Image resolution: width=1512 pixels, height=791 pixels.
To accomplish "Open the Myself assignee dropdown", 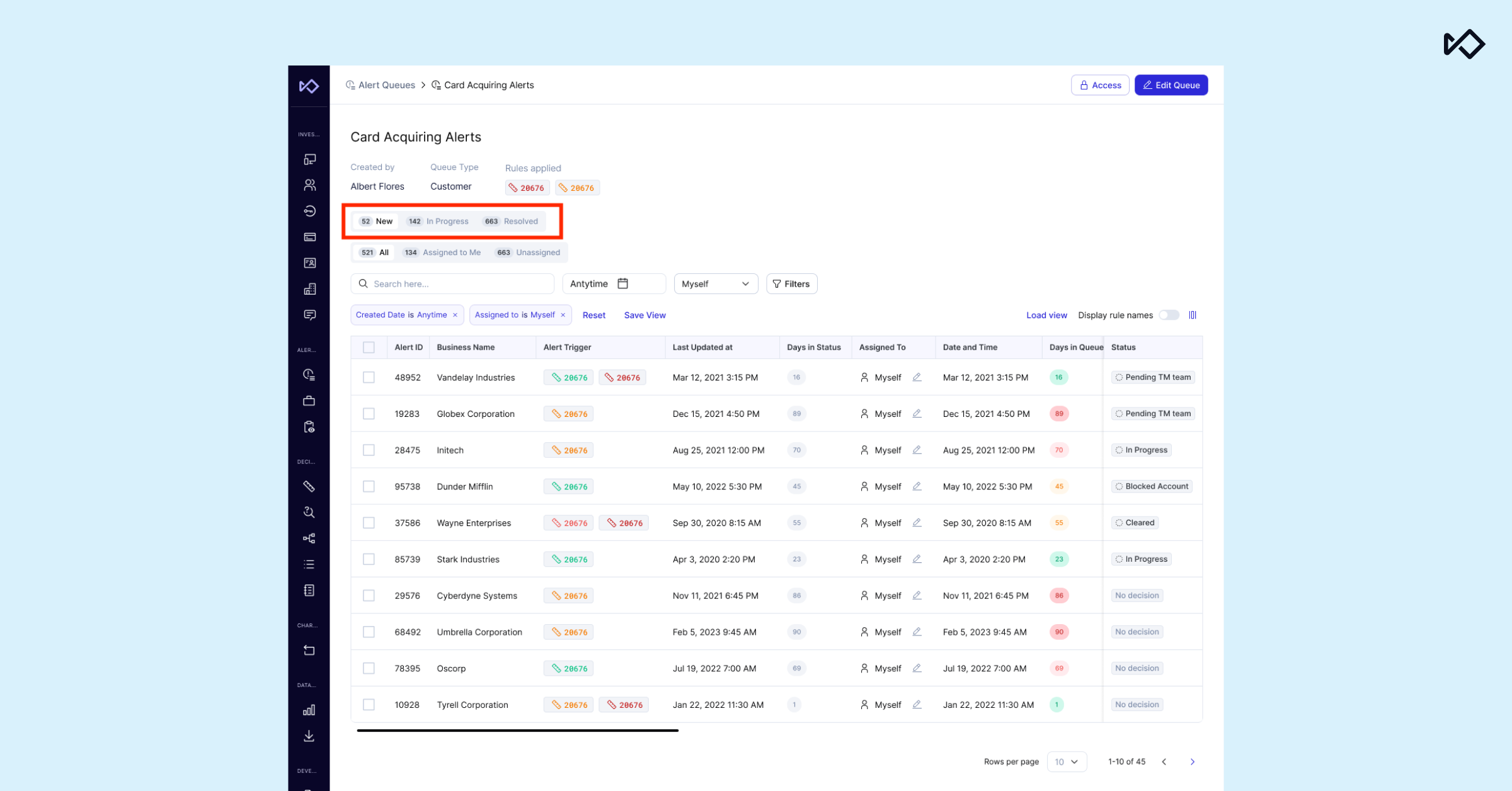I will pyautogui.click(x=715, y=284).
